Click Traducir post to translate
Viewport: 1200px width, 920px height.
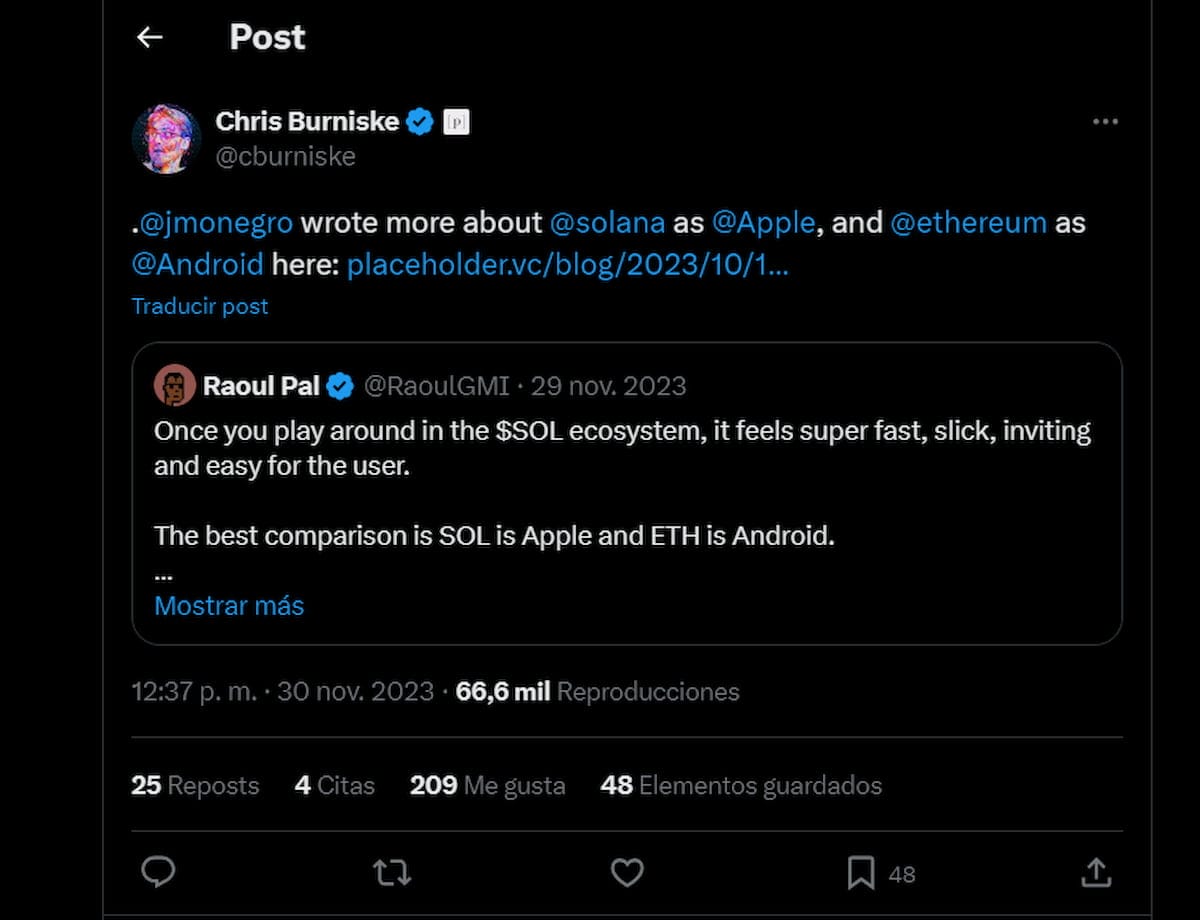[x=199, y=306]
